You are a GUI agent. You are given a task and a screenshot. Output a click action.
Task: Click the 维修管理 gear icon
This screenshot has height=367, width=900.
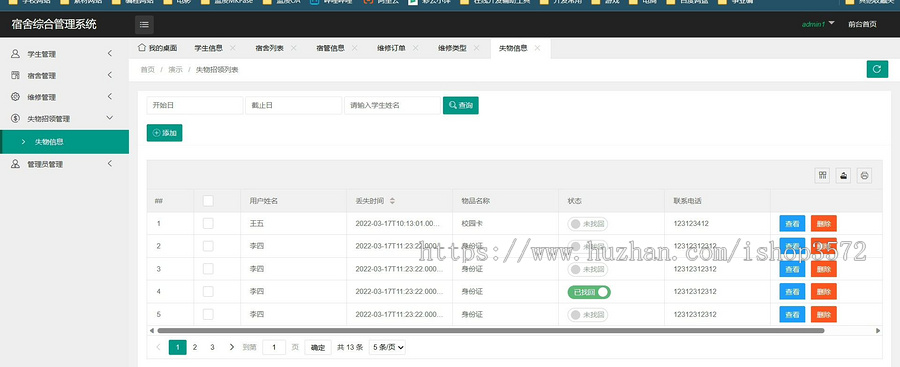(x=15, y=96)
